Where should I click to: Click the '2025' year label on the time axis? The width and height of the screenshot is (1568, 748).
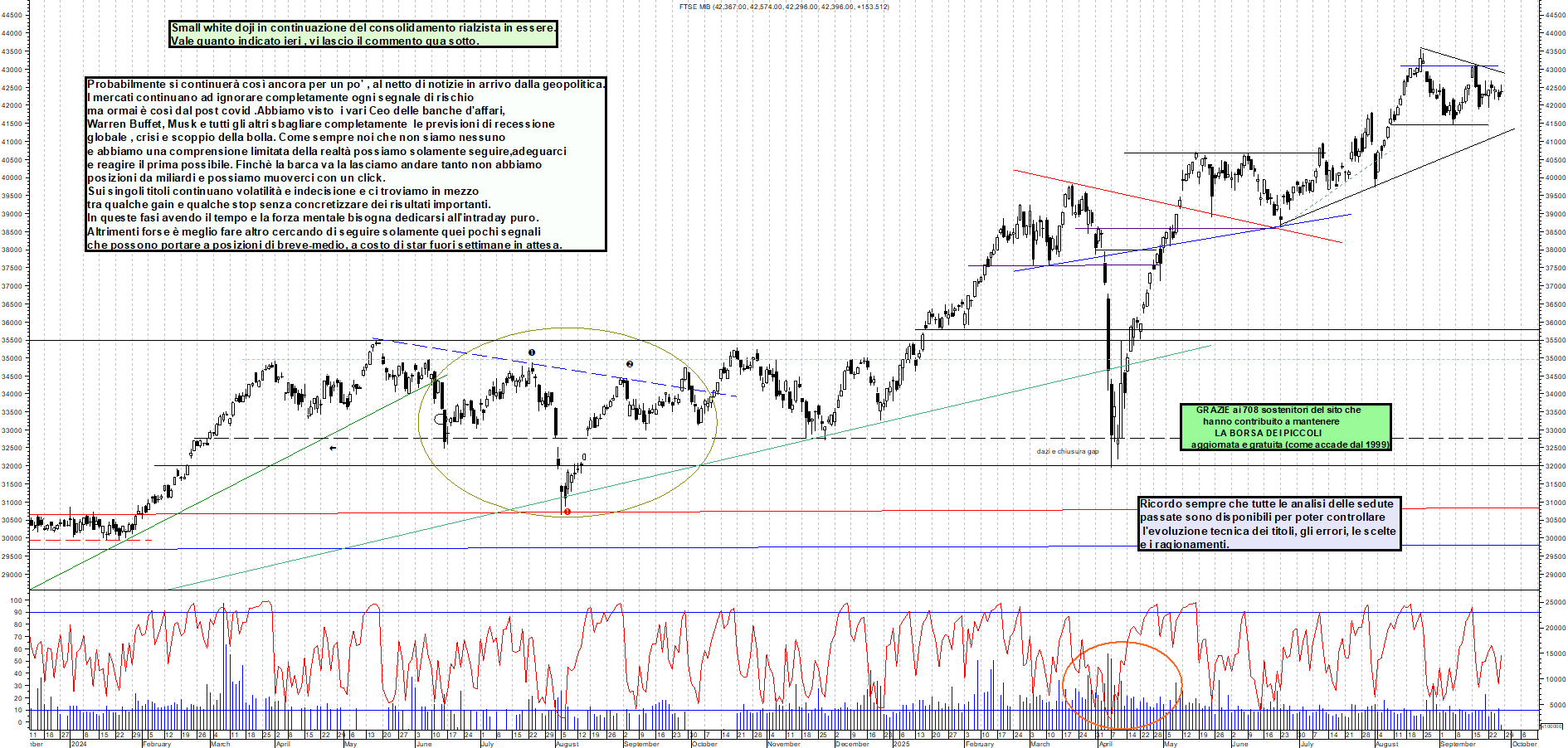pos(901,744)
